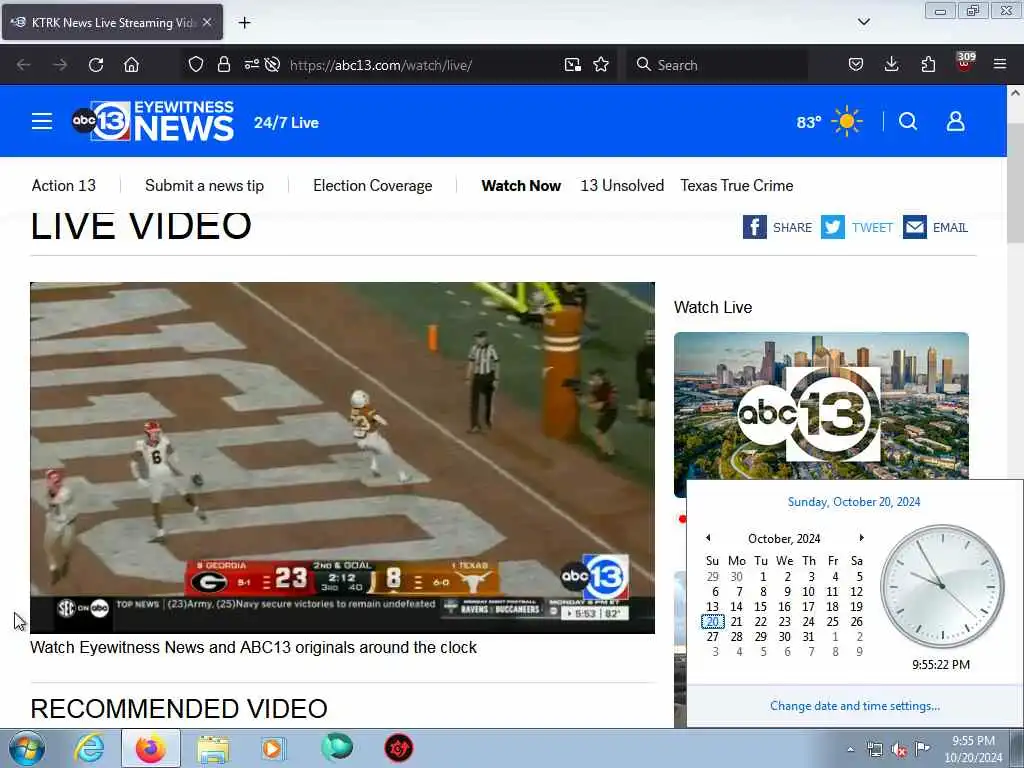Open Election Coverage navigation item
The image size is (1024, 768).
[372, 185]
